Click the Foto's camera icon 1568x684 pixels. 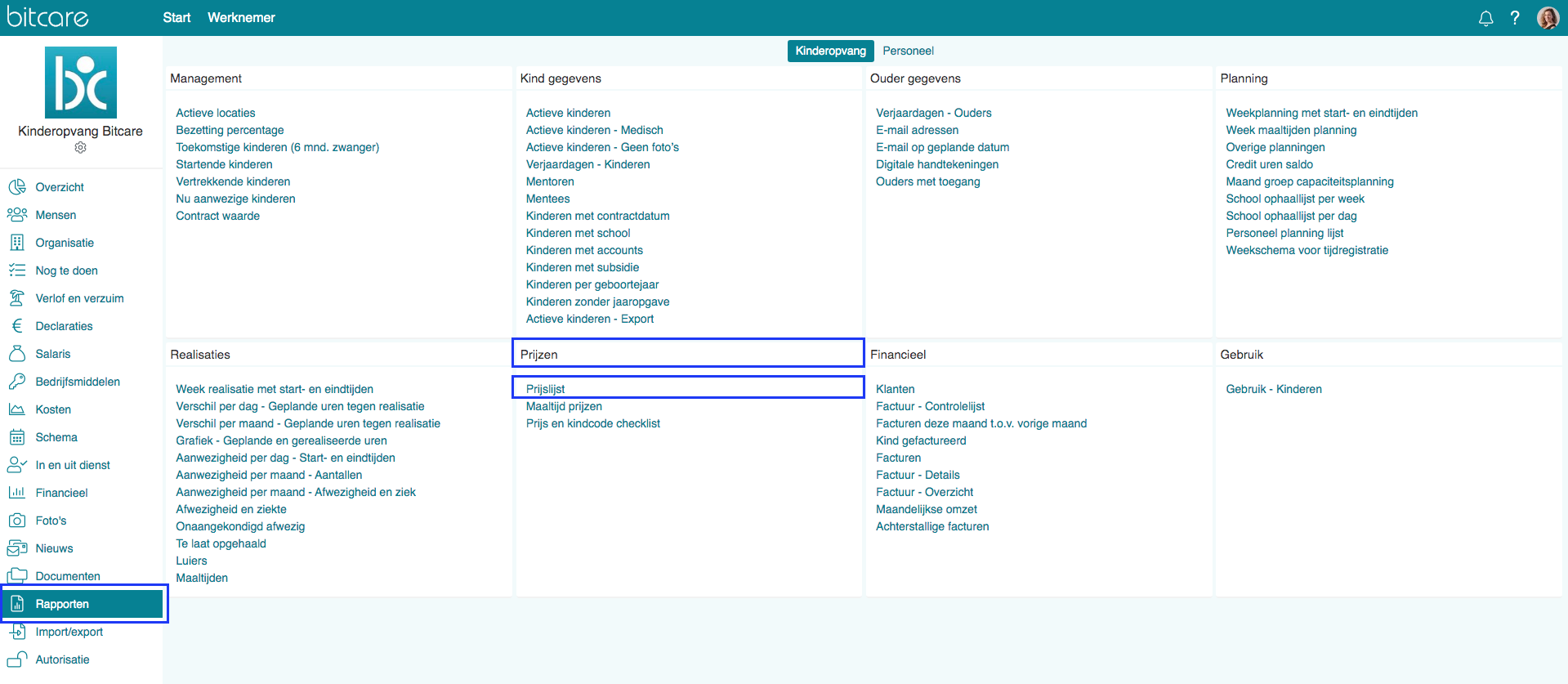(17, 521)
